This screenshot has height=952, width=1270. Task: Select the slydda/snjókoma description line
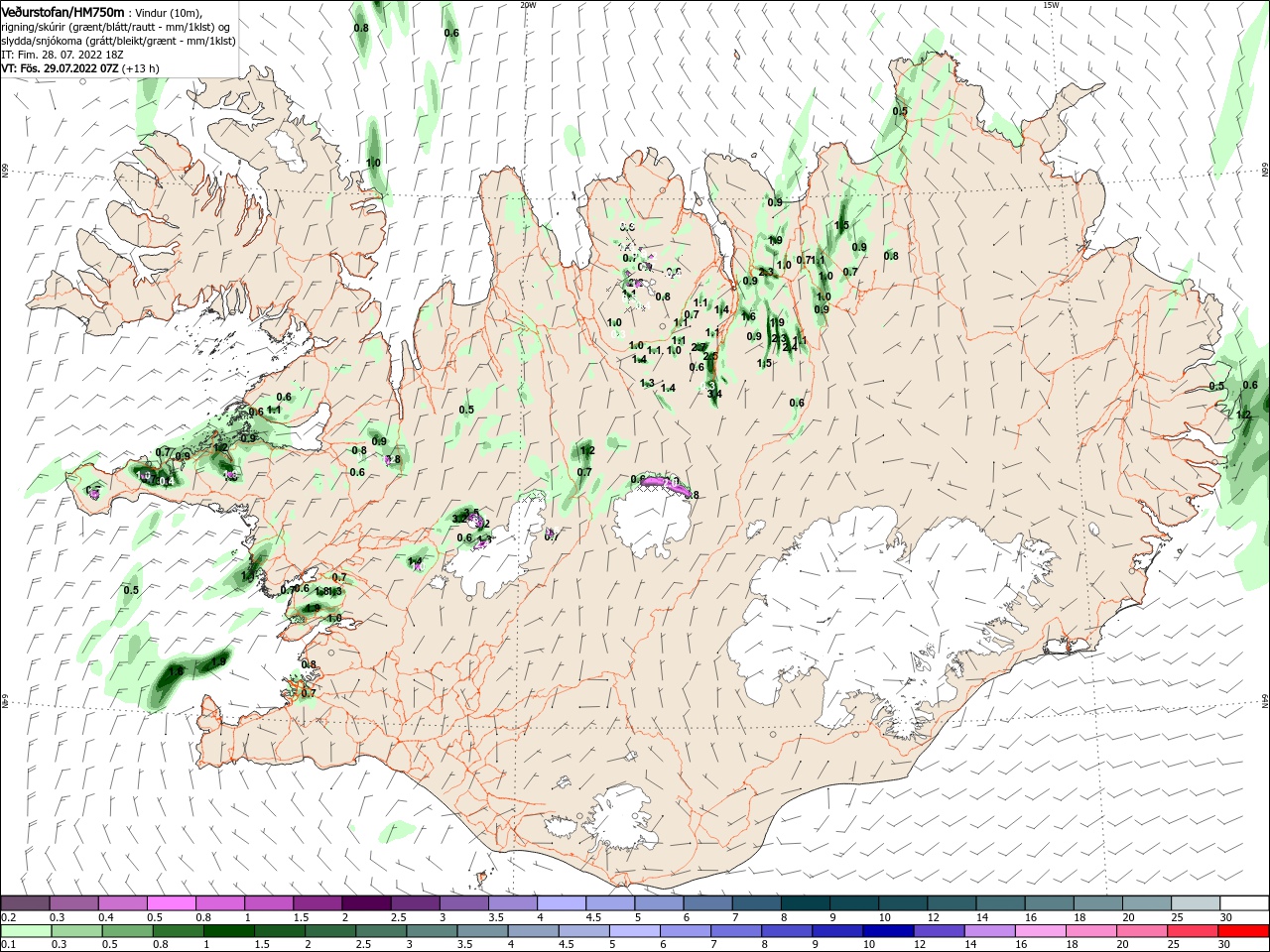[117, 41]
